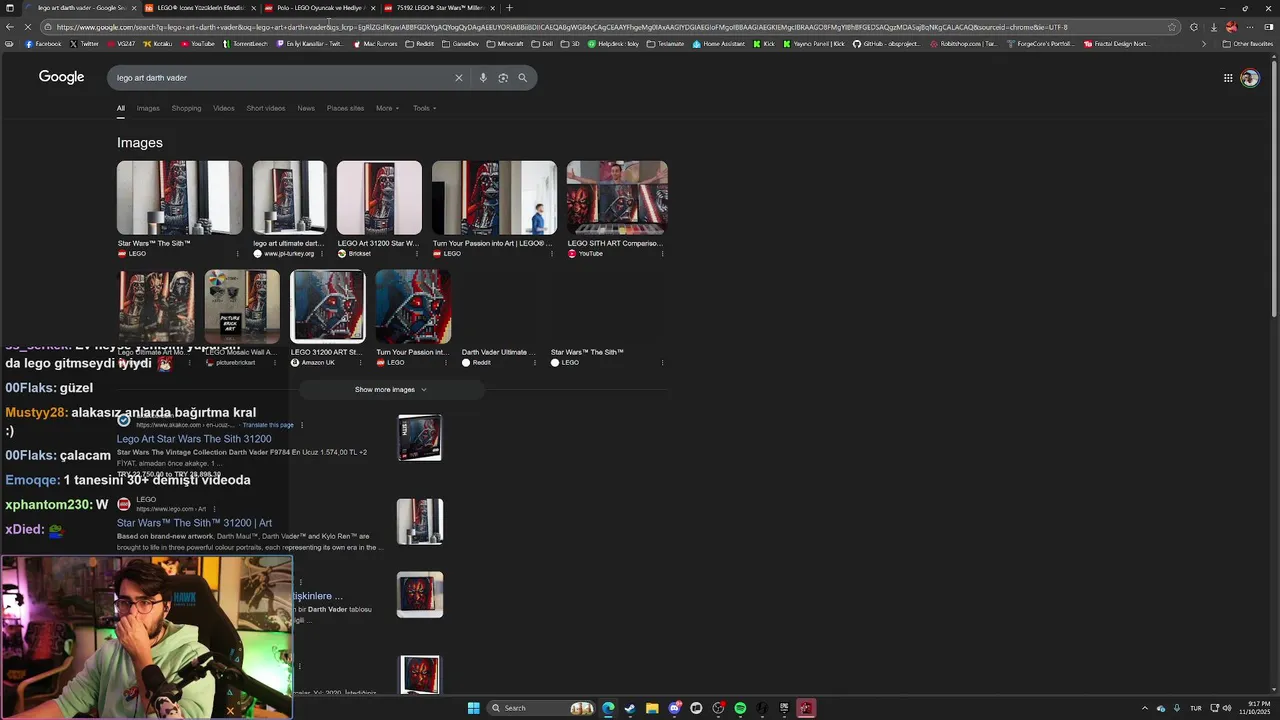Open the framed art image beside the lego.com result
The image size is (1280, 720).
420,522
